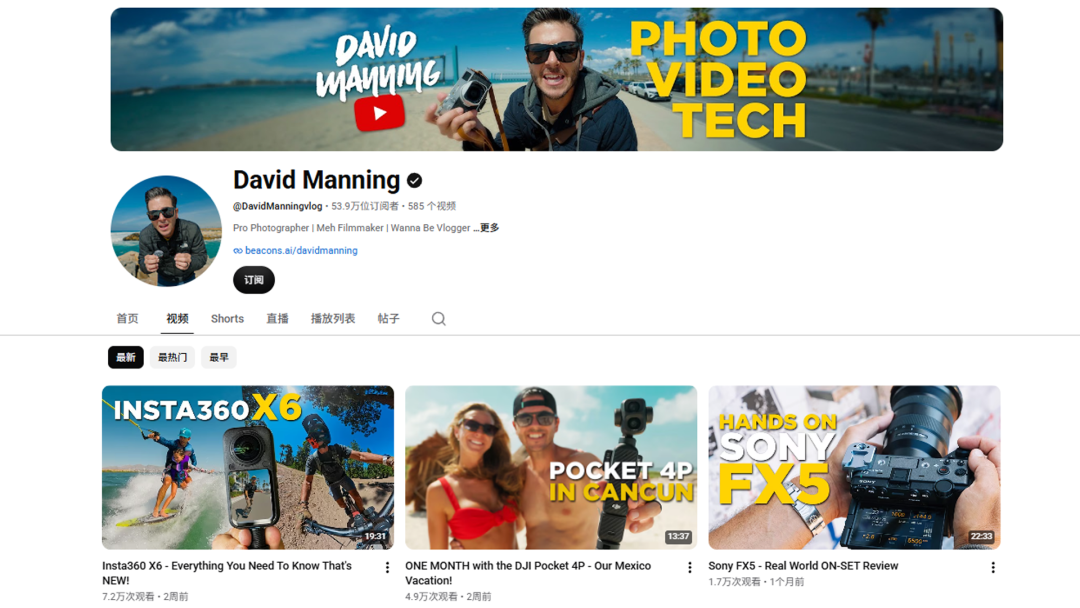Click David Manning's round profile avatar
The height and width of the screenshot is (608, 1080).
point(166,231)
